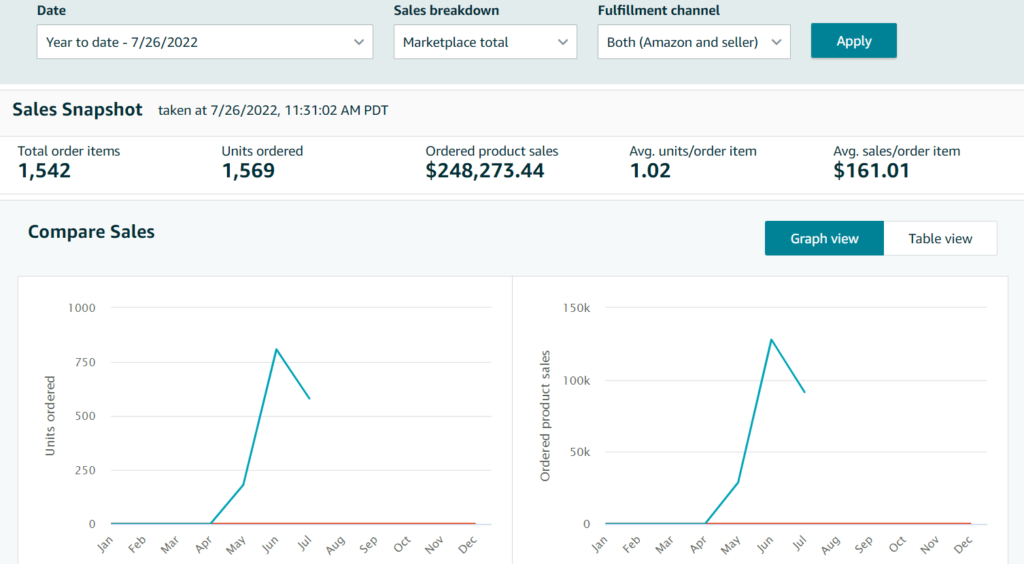The width and height of the screenshot is (1024, 564).
Task: Click the Date dropdown chevron arrow
Action: (359, 42)
